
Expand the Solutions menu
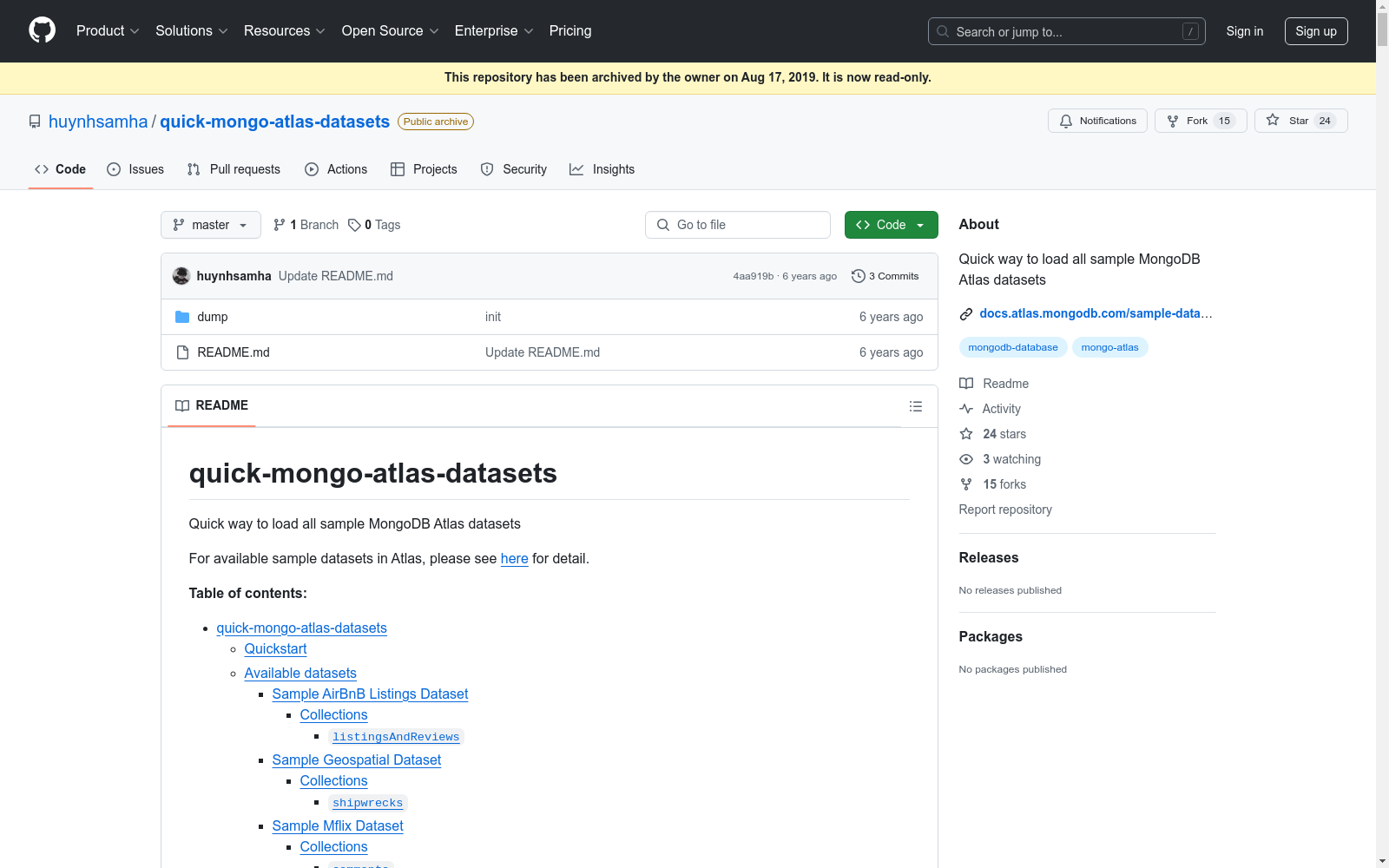pyautogui.click(x=192, y=30)
